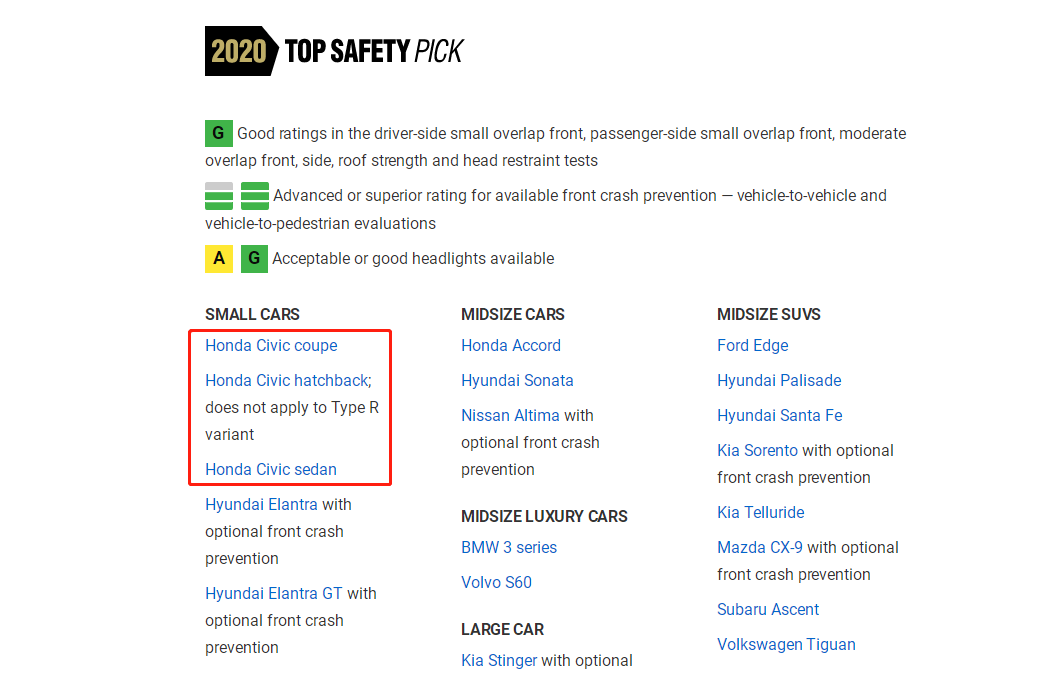Select the Subaru Ascent link
The image size is (1051, 673).
[768, 610]
